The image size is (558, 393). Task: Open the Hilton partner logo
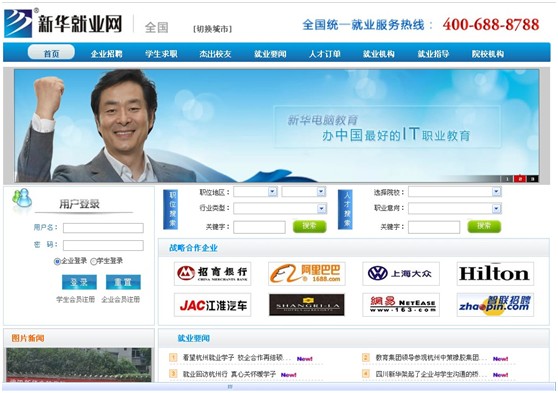pos(495,274)
